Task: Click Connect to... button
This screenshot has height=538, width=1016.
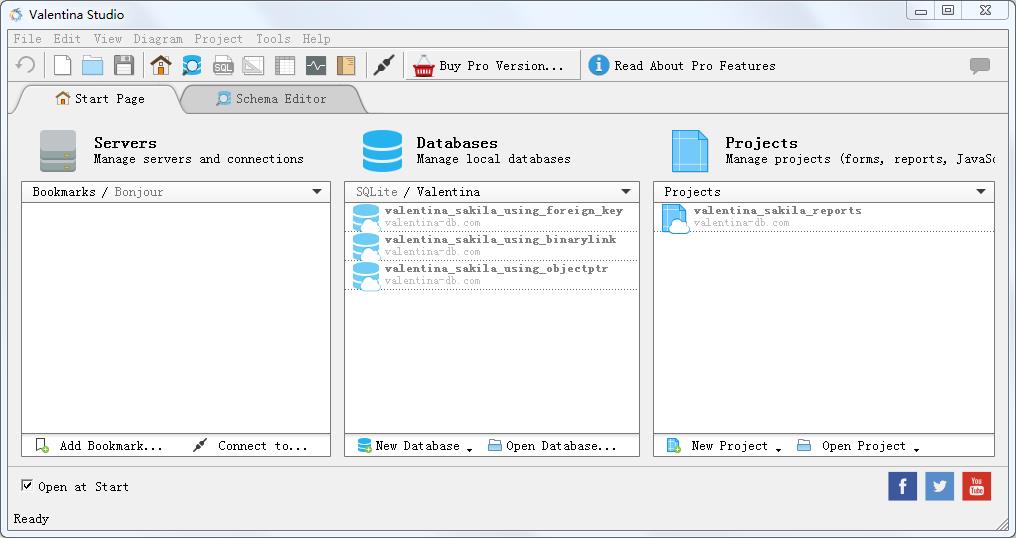Action: (x=250, y=446)
